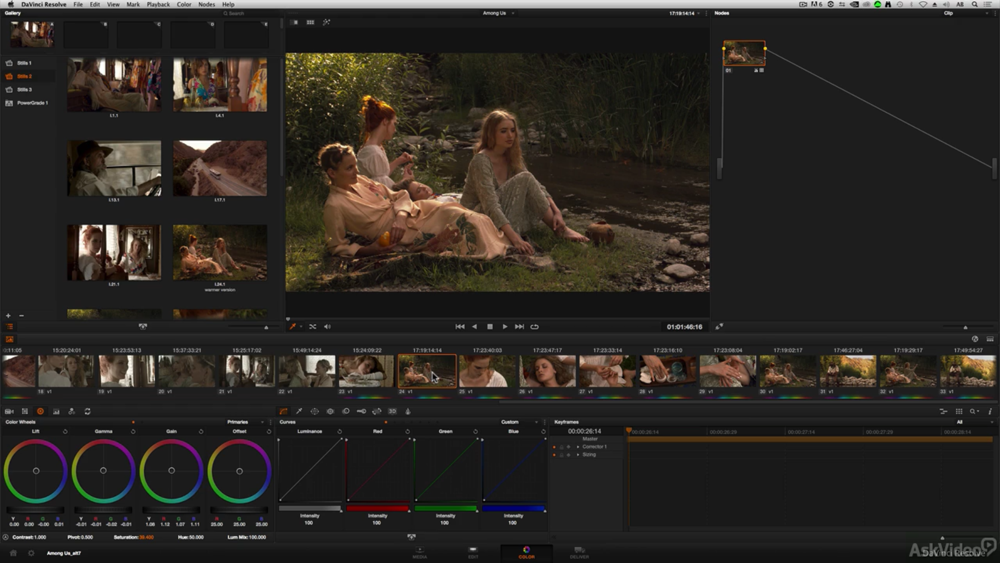Toggle unmix shuffle icon in viewer
The height and width of the screenshot is (563, 1000).
(x=312, y=326)
